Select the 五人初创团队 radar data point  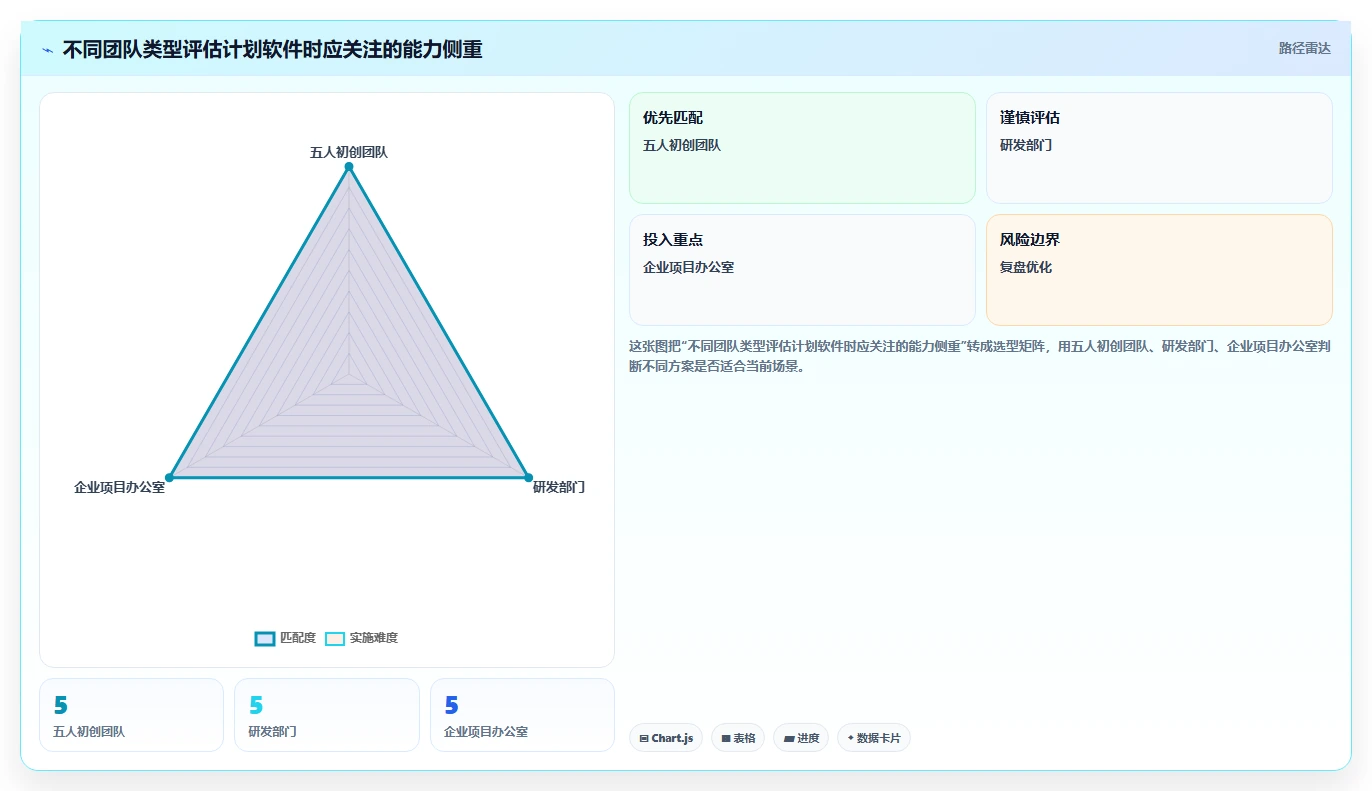coord(349,168)
